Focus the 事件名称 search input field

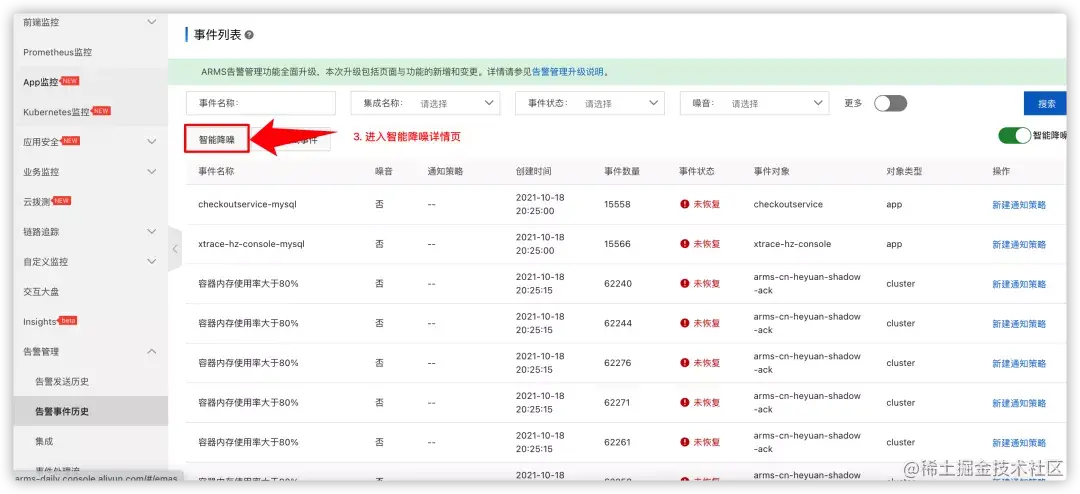coord(260,103)
